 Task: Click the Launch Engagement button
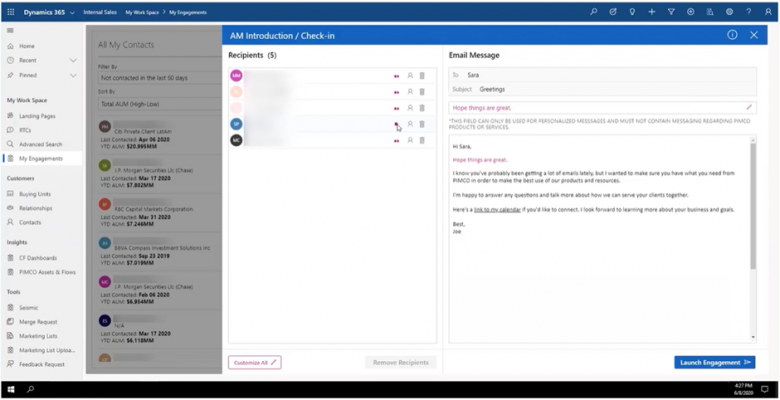pyautogui.click(x=714, y=362)
